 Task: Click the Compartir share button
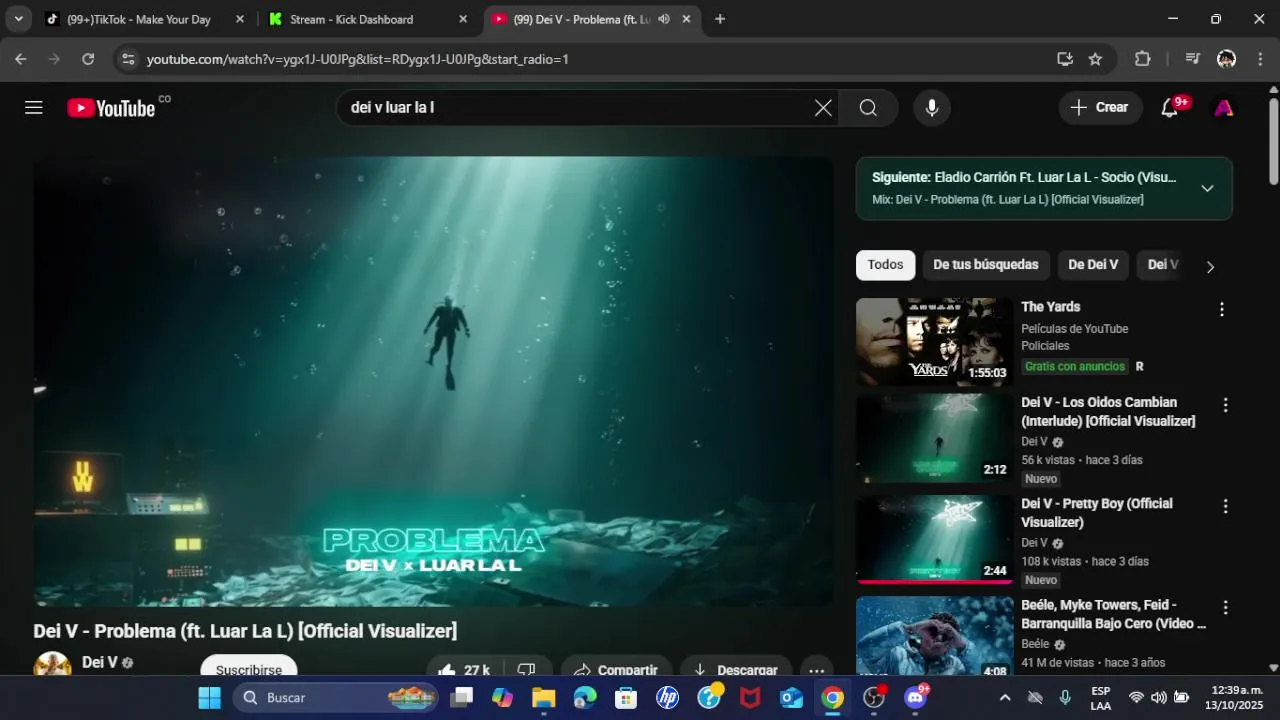pyautogui.click(x=616, y=668)
